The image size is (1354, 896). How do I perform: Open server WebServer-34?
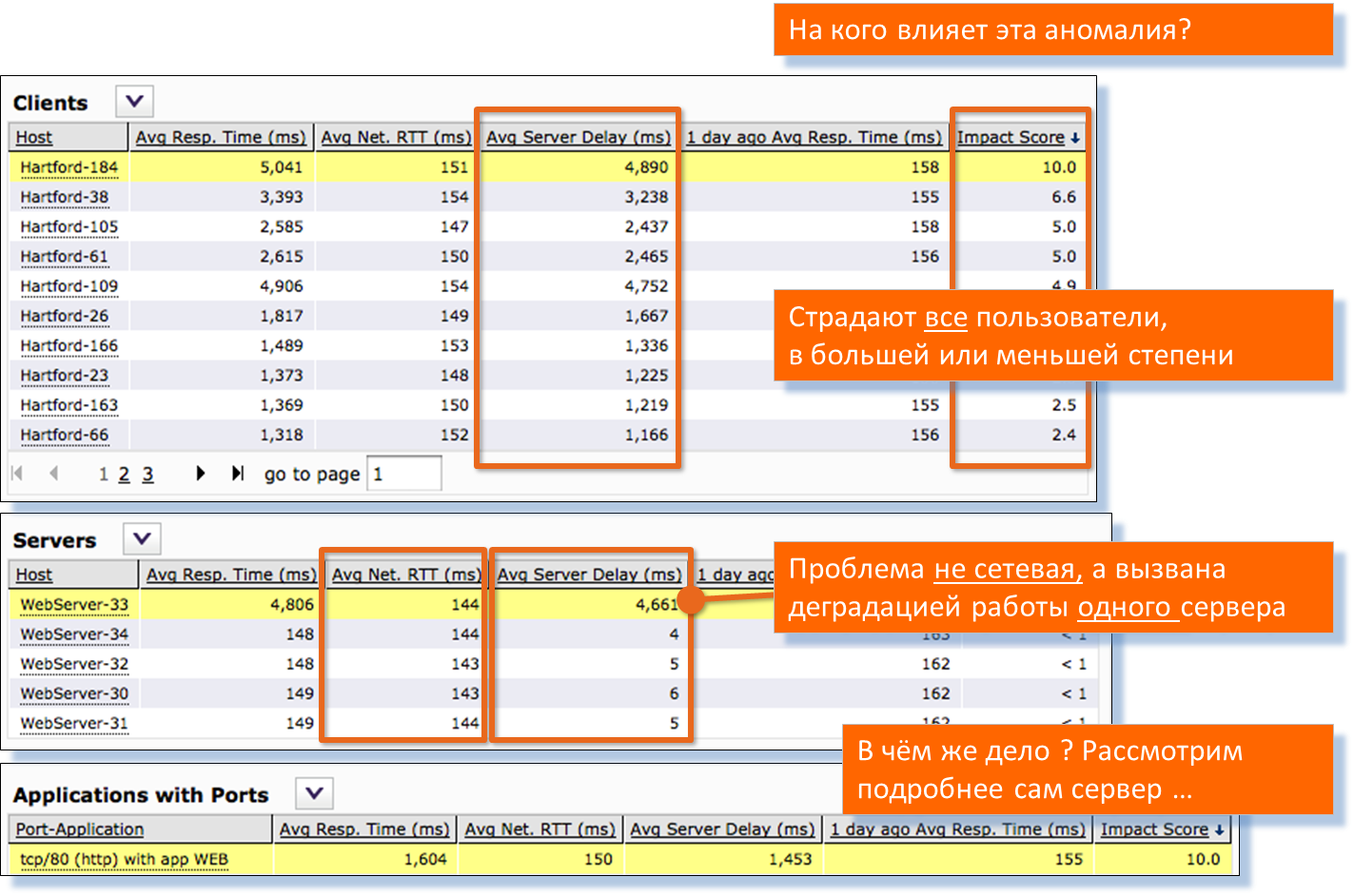pos(74,634)
